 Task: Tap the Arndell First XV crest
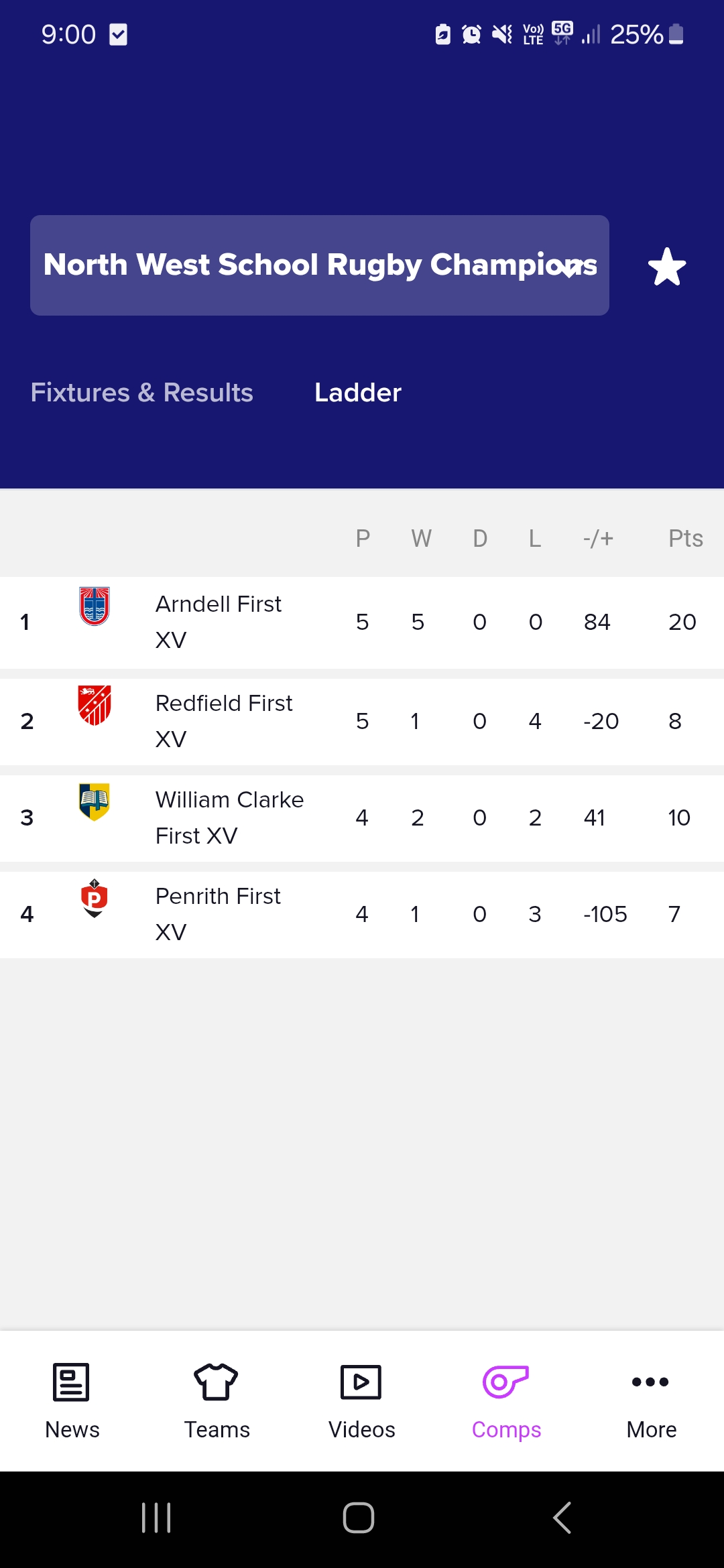pos(95,606)
